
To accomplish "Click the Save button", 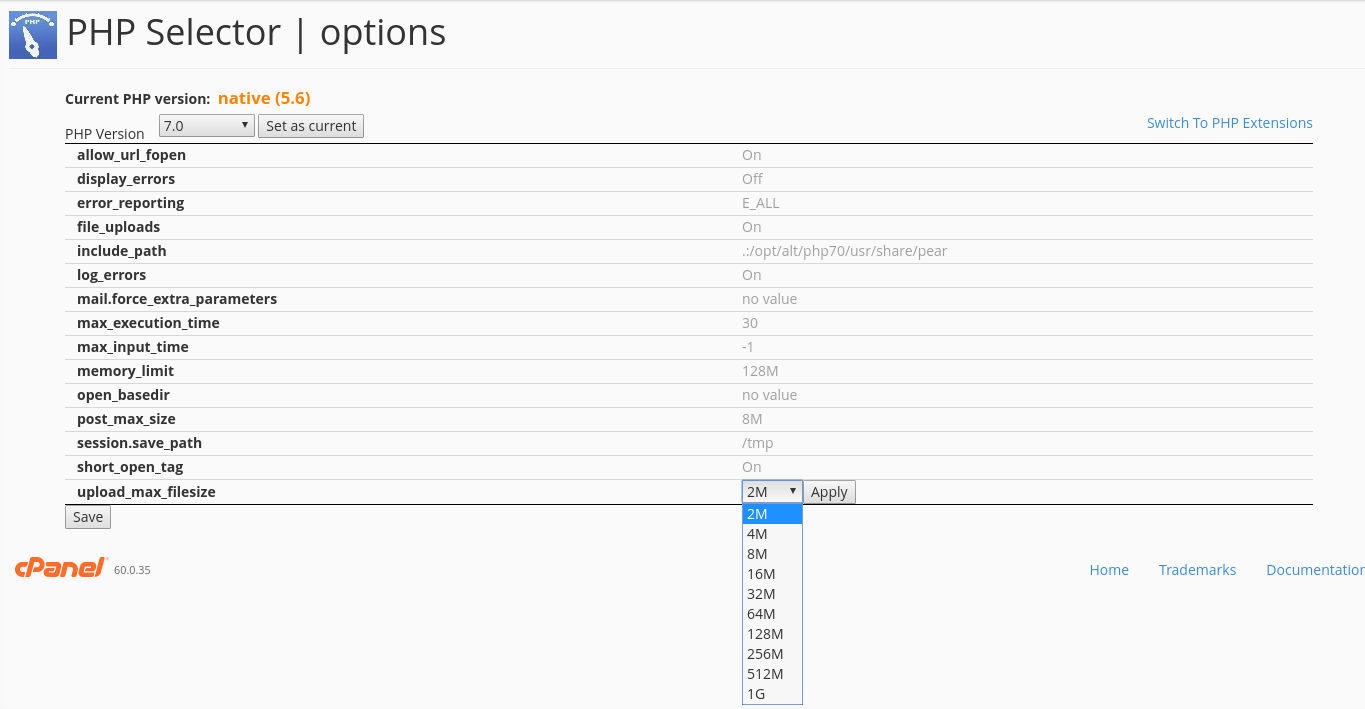I will point(88,517).
